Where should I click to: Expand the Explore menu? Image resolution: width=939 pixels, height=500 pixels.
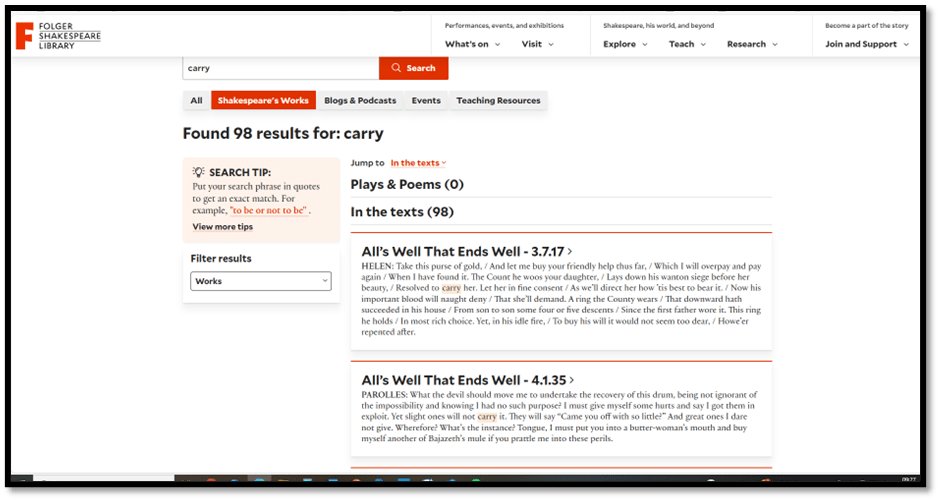tap(625, 44)
